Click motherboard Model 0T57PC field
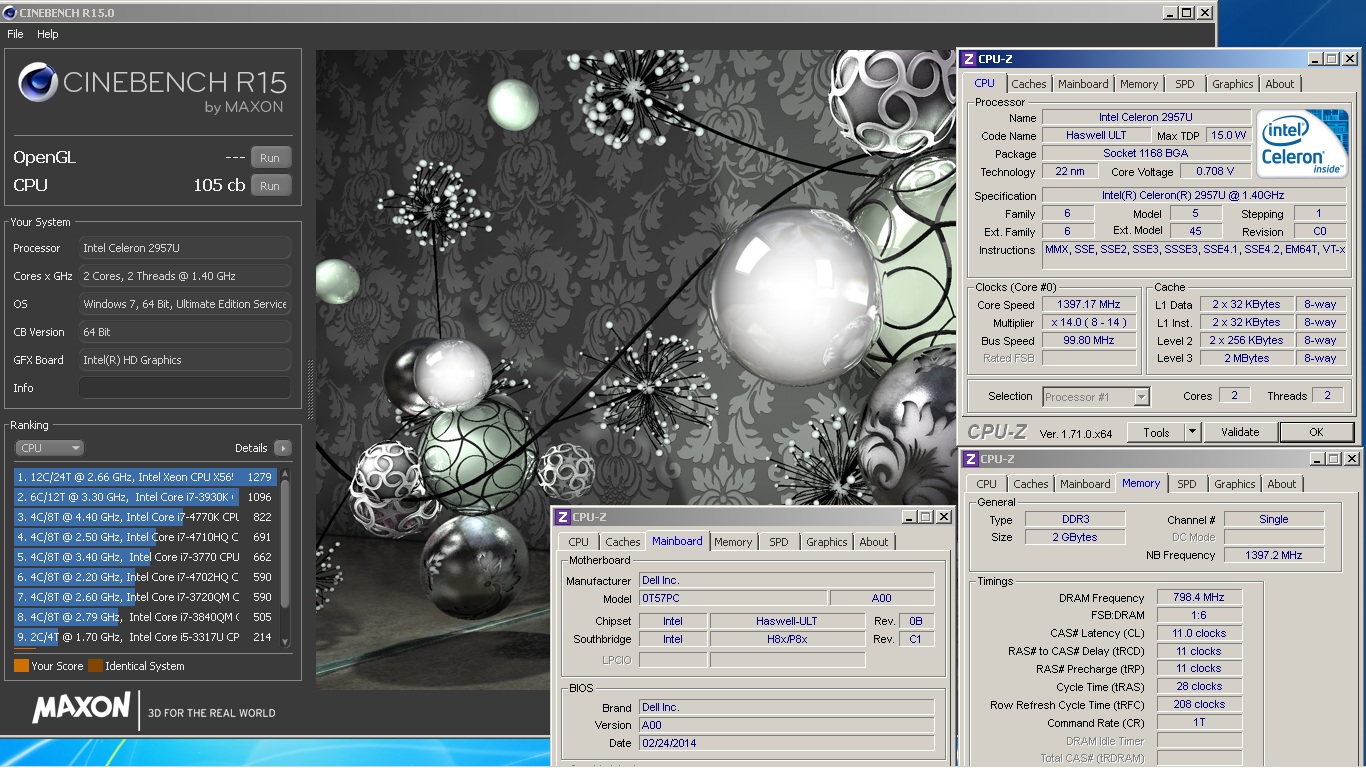Screen dimensions: 1366x768 (x=733, y=598)
